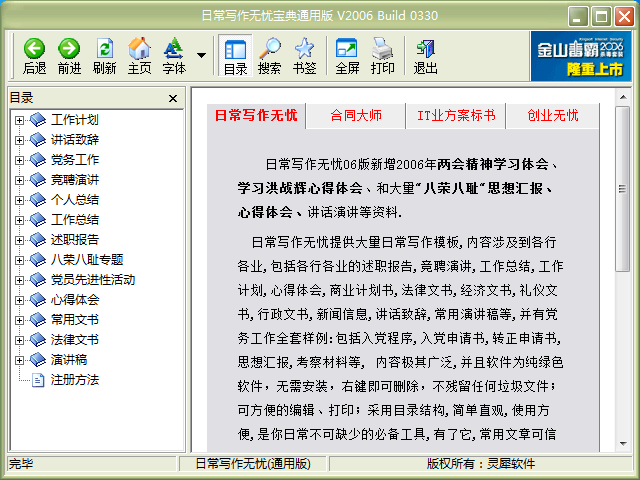Expand the 讲话致辞 tree node

[19, 140]
